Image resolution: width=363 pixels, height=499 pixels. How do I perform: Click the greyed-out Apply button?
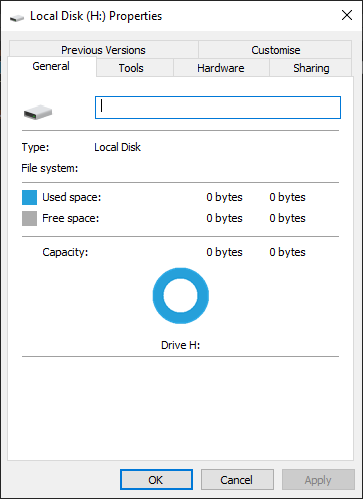[318, 480]
